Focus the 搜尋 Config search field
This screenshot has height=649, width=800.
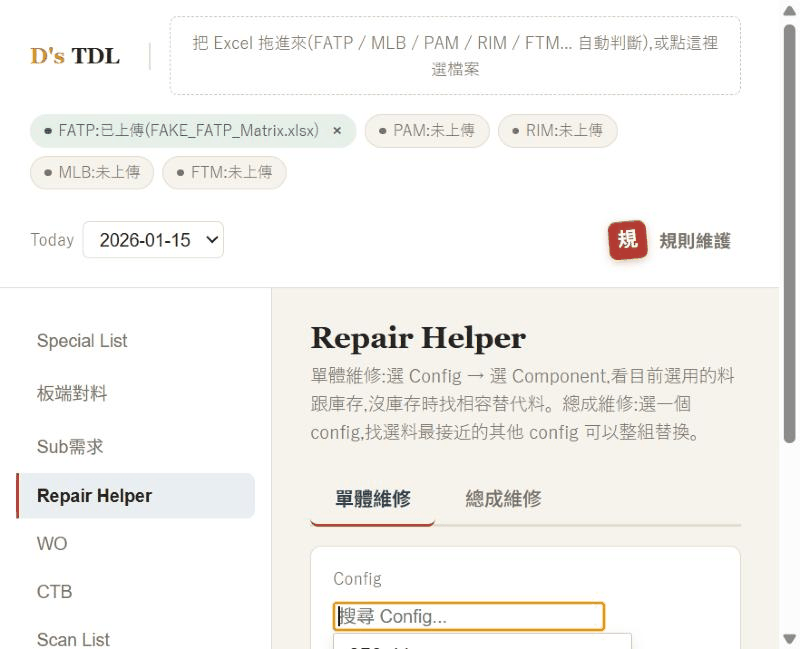pyautogui.click(x=468, y=616)
